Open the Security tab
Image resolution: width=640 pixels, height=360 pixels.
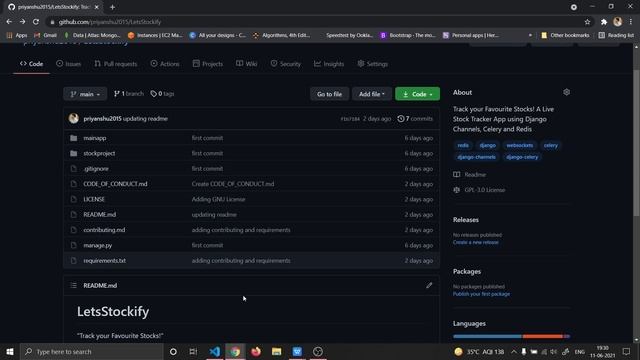pyautogui.click(x=286, y=64)
